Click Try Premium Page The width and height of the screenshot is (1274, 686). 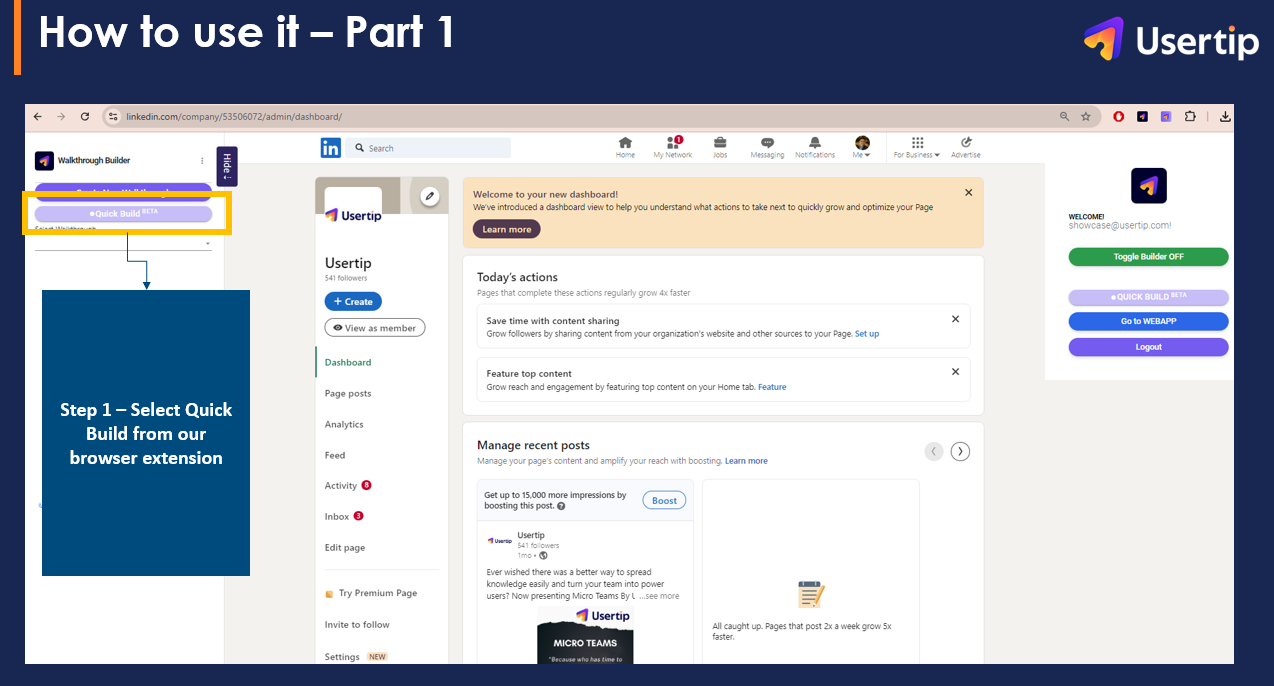[x=371, y=593]
